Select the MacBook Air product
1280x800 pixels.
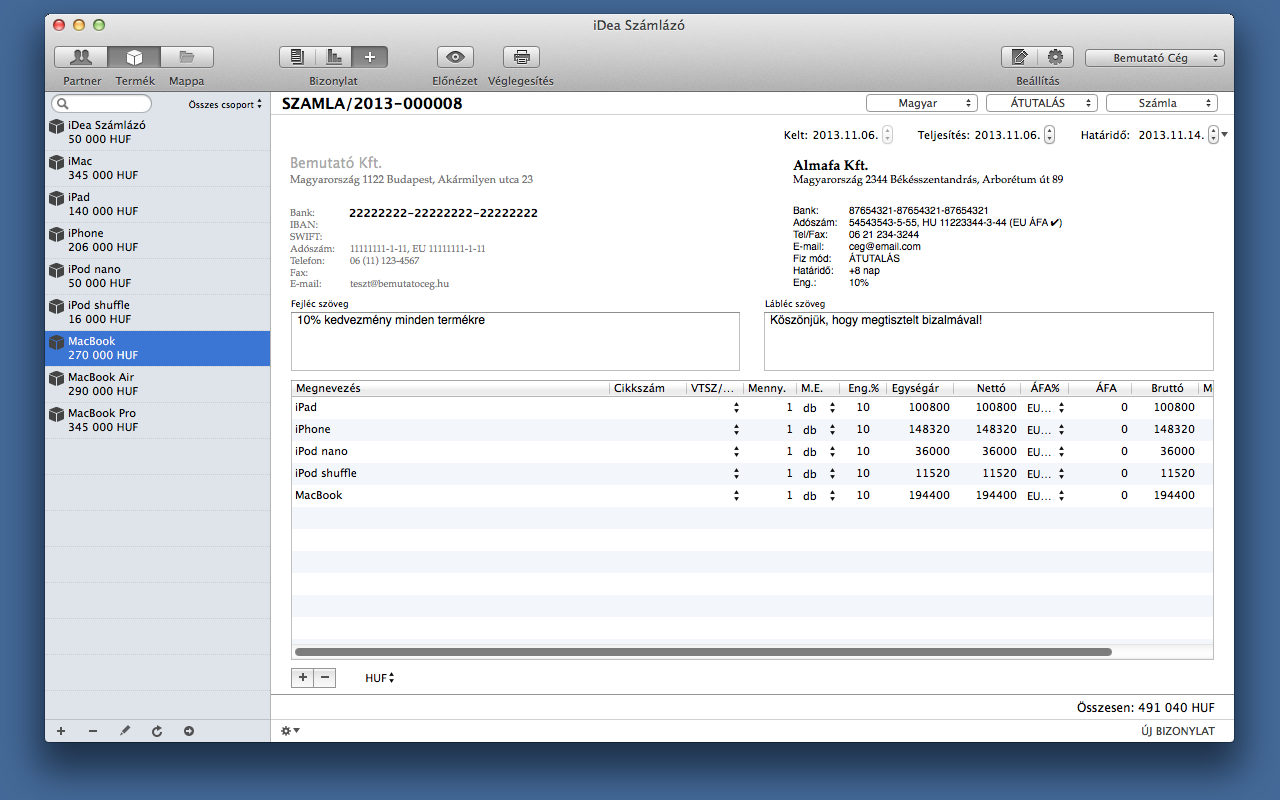tap(157, 385)
